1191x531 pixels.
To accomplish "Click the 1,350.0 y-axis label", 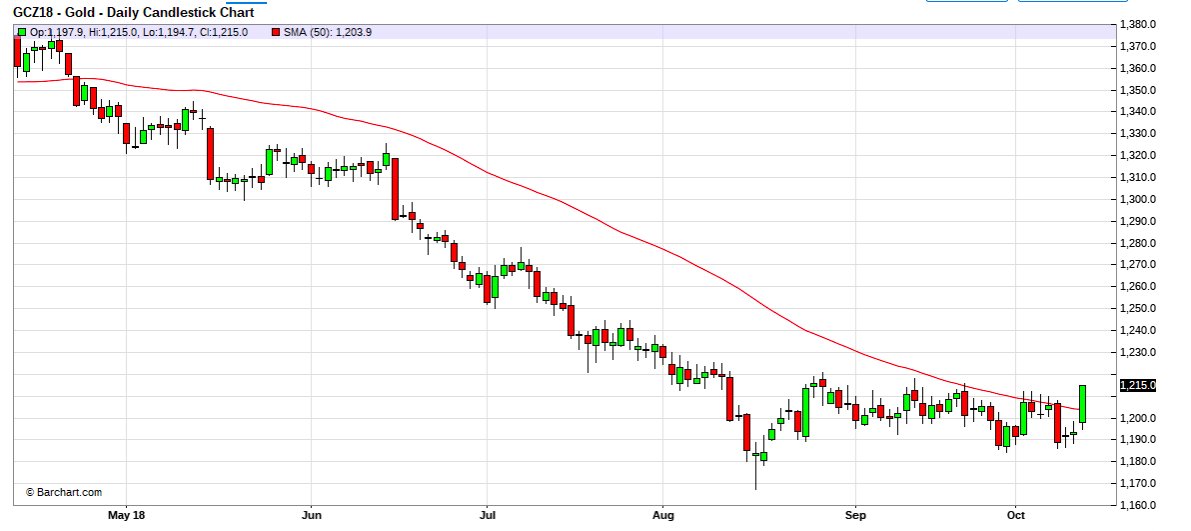I will pyautogui.click(x=1138, y=90).
